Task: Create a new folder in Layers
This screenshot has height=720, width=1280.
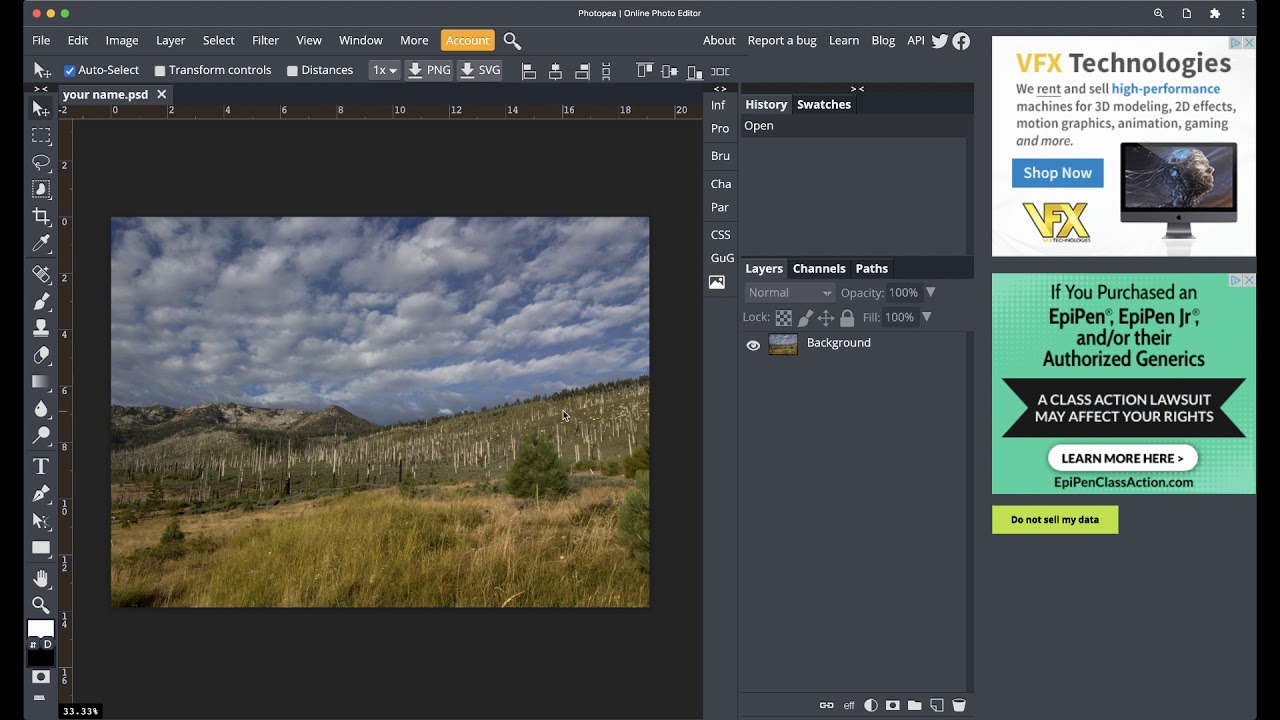Action: [x=915, y=705]
